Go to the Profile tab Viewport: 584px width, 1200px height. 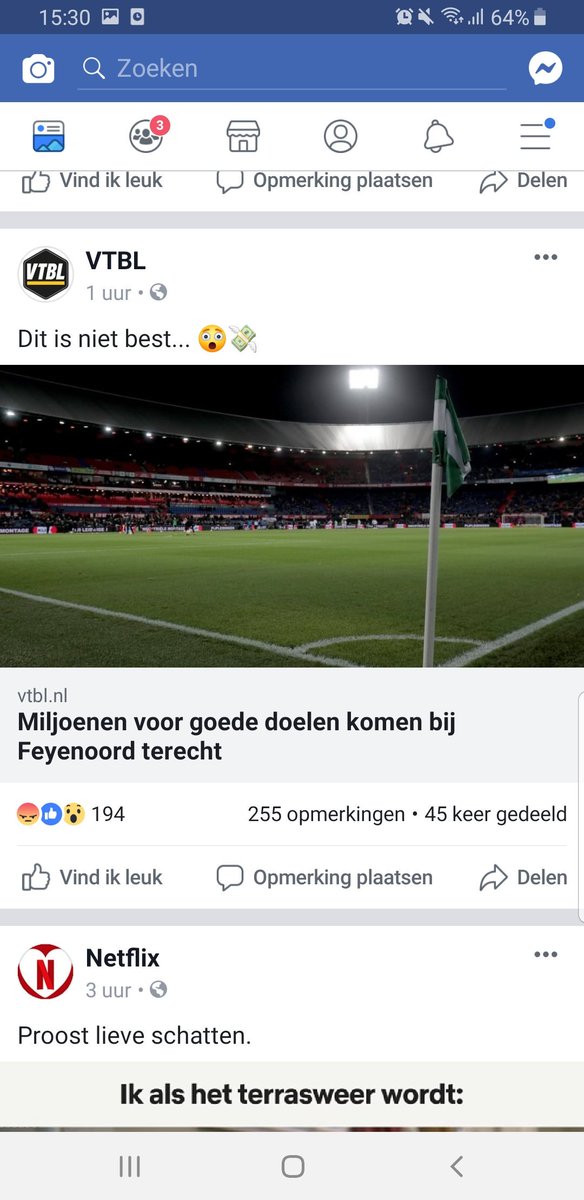(340, 136)
